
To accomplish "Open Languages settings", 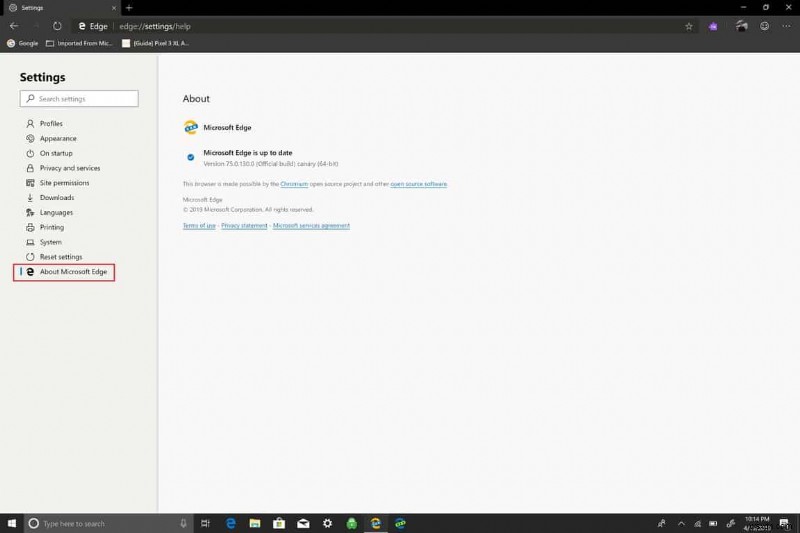I will [56, 212].
